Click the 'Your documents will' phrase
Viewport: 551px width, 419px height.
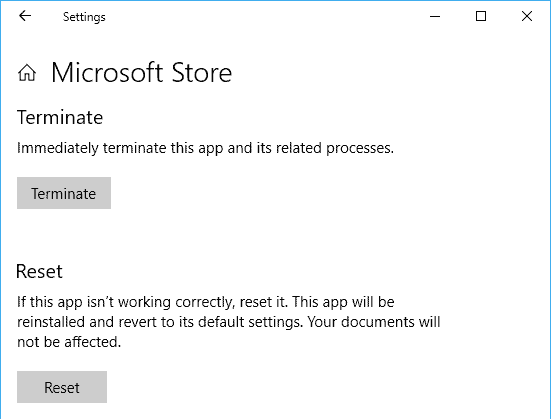pyautogui.click(x=374, y=322)
